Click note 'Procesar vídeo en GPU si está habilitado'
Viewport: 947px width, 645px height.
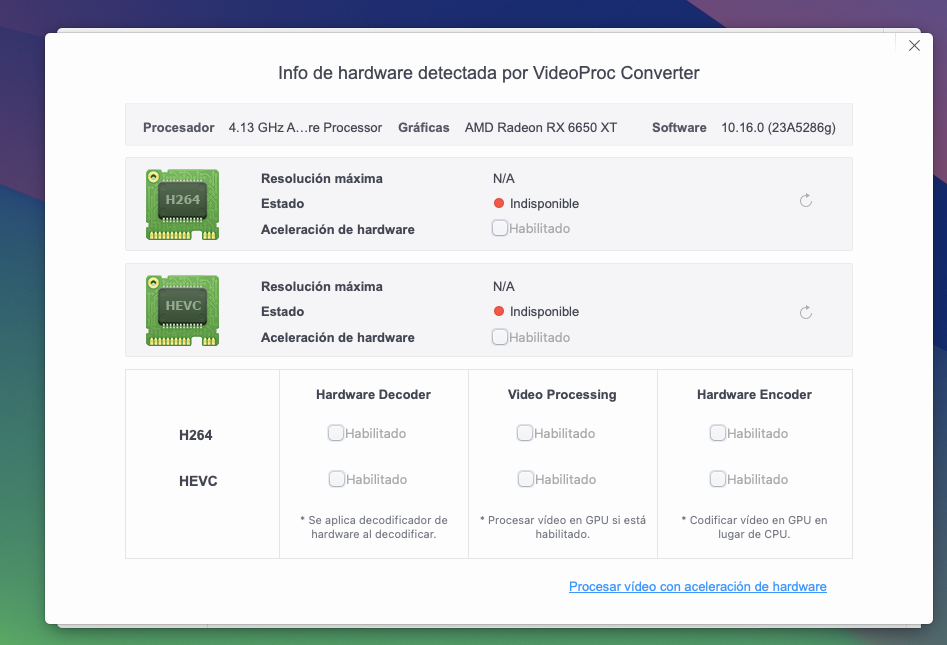coord(563,527)
